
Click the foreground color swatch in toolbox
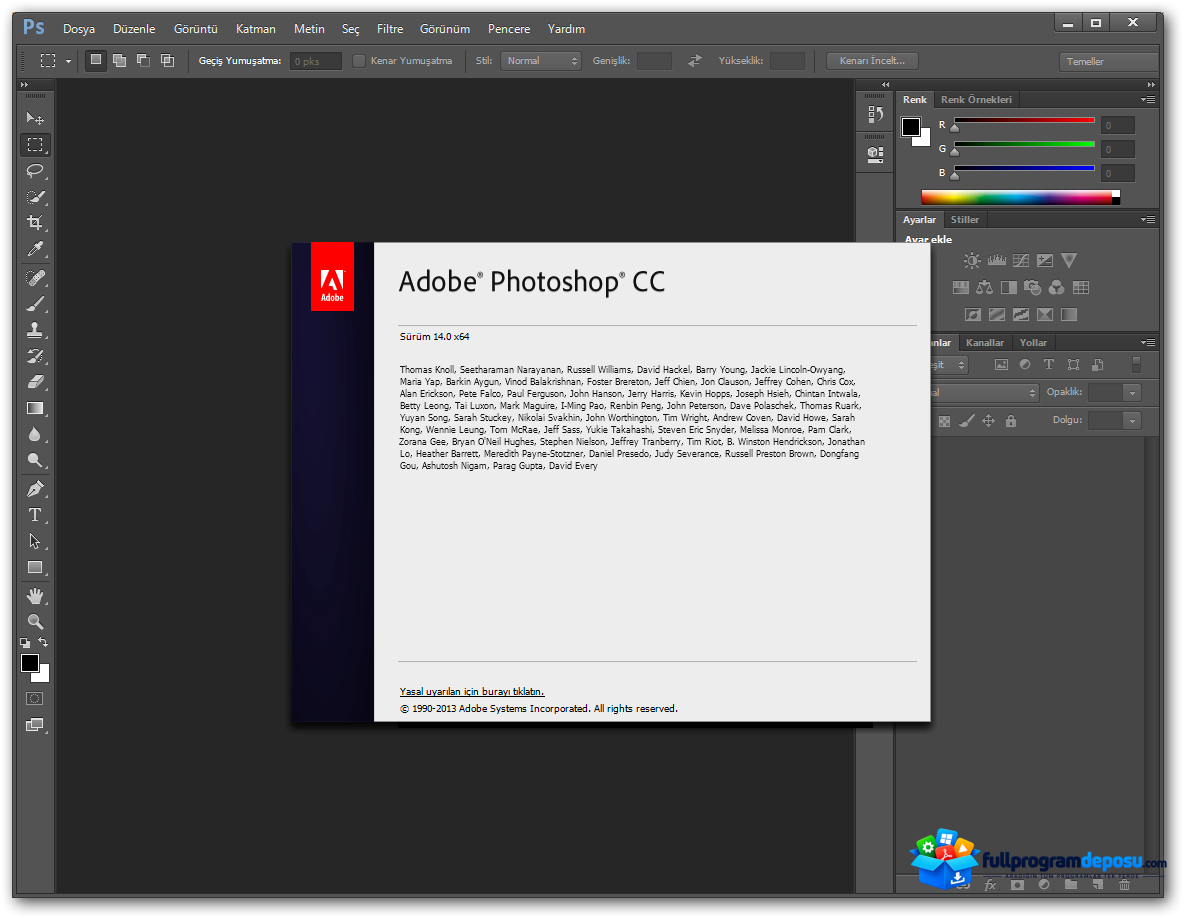coord(29,664)
